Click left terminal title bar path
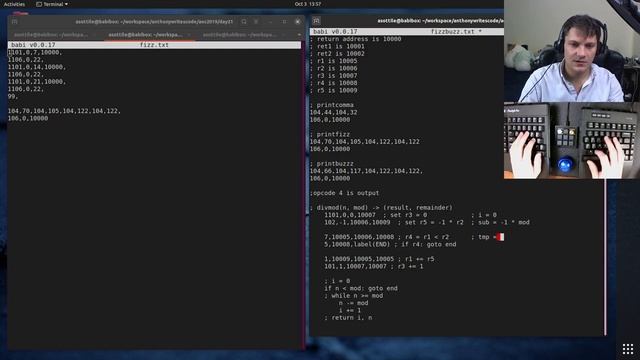The image size is (640, 360). [154, 22]
